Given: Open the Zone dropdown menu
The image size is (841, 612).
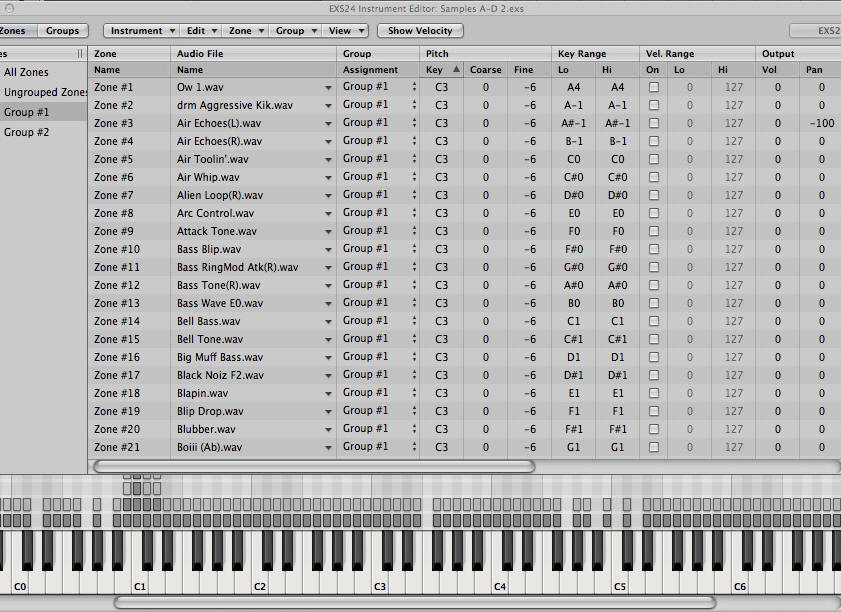Looking at the screenshot, I should 246,31.
